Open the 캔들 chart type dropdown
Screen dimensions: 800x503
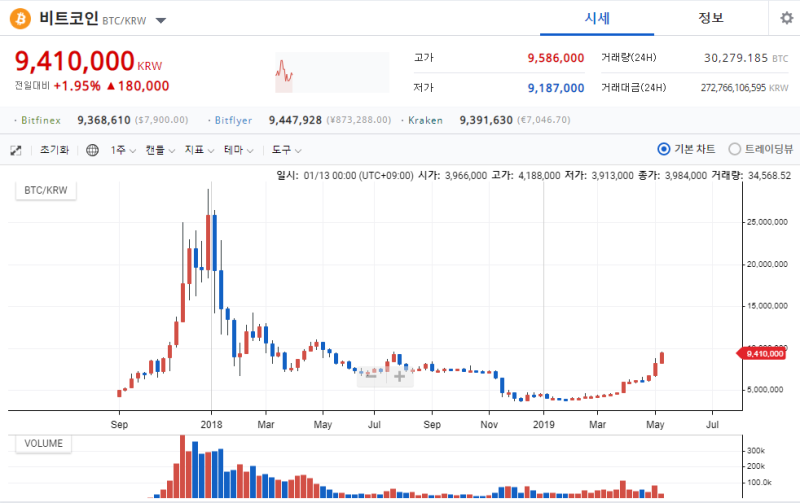(160, 150)
